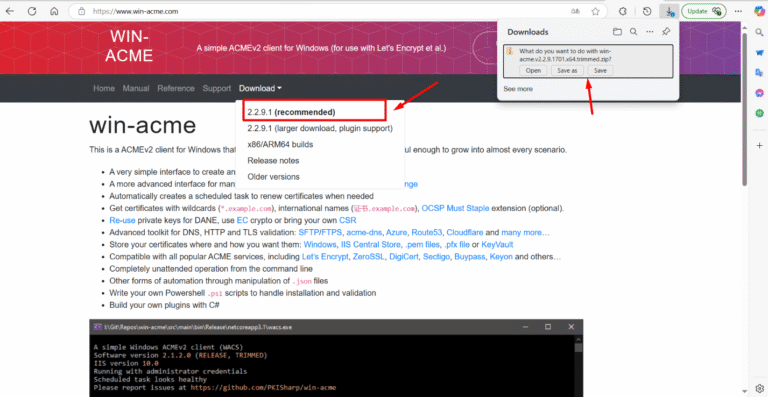This screenshot has width=768, height=397.
Task: Open the browser extensions puzzle icon
Action: [623, 11]
